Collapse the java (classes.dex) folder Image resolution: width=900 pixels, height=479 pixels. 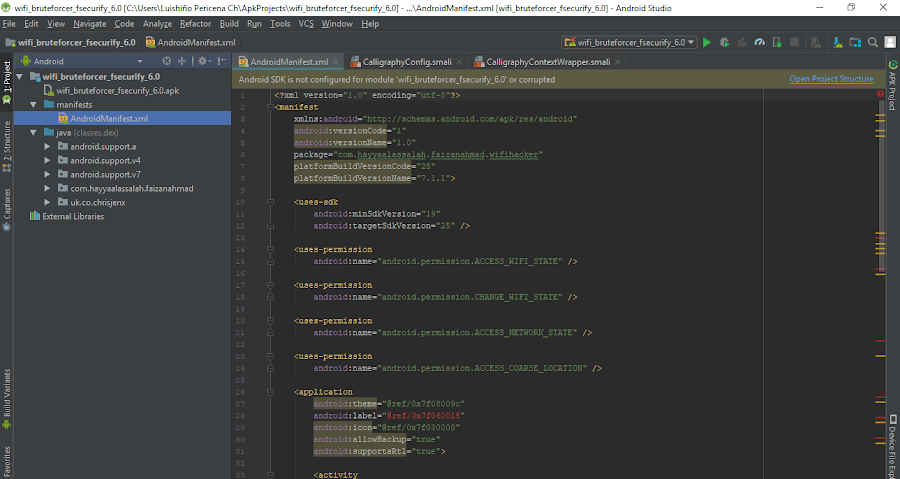[x=34, y=133]
